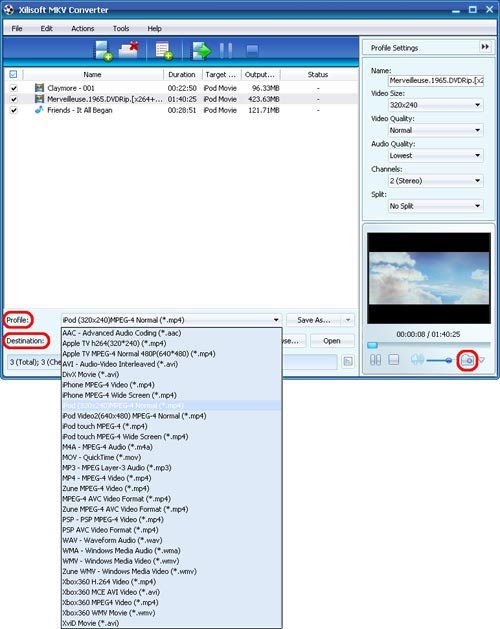
Task: Stop the preview playback
Action: (x=394, y=360)
